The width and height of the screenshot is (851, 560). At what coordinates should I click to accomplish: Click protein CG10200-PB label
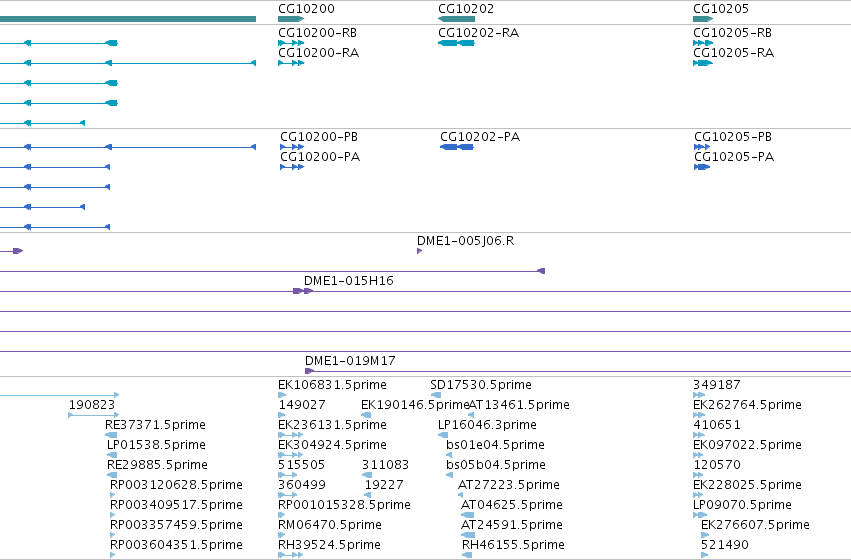(x=319, y=137)
